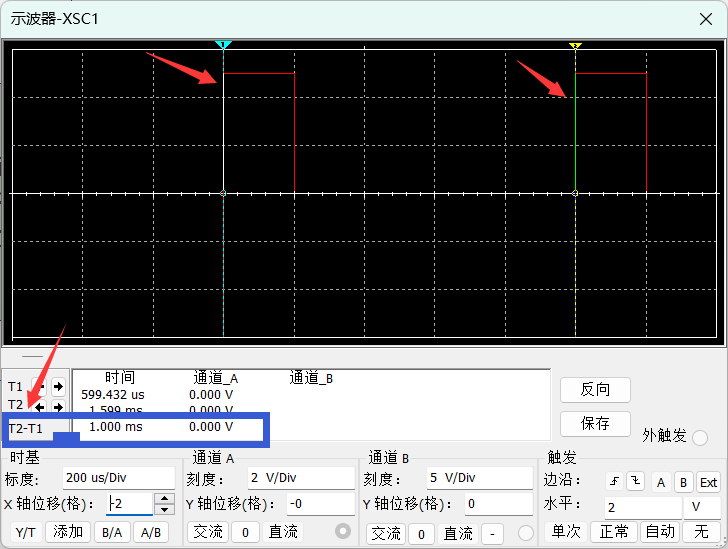Click channel A Y轴位移 field
This screenshot has height=549, width=728.
click(x=321, y=504)
